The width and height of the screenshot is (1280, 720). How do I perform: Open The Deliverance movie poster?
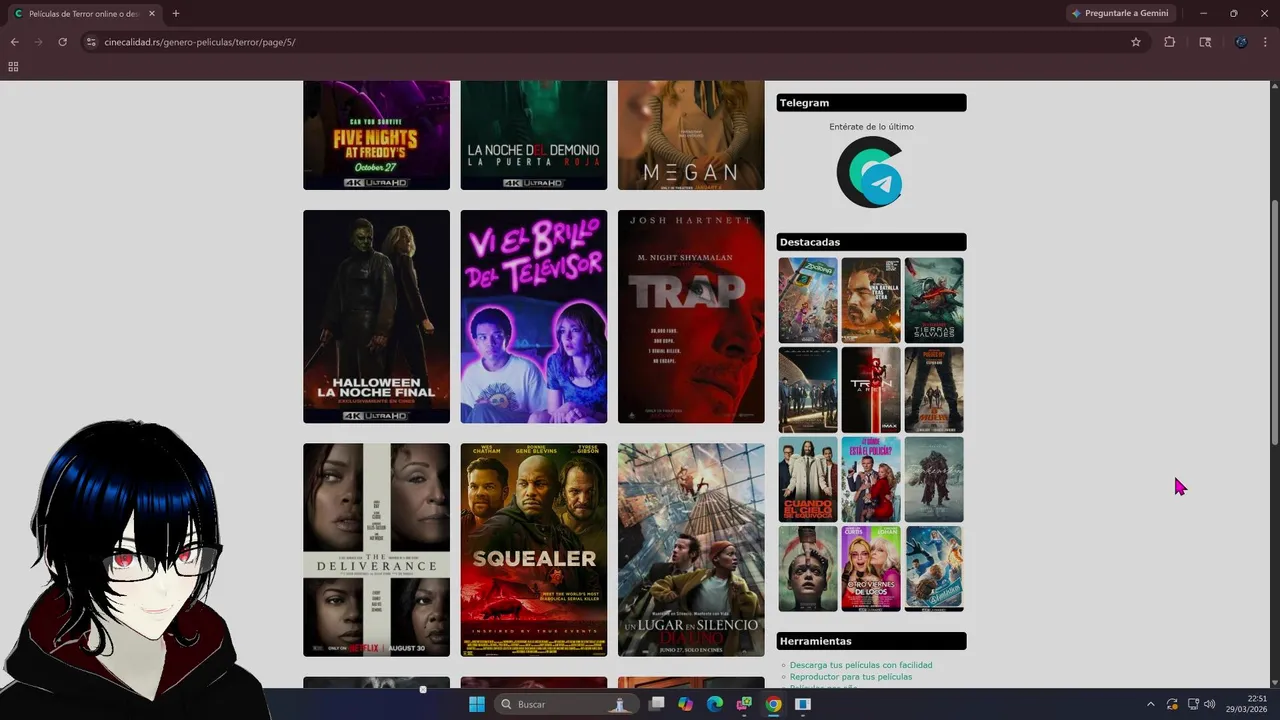(376, 550)
